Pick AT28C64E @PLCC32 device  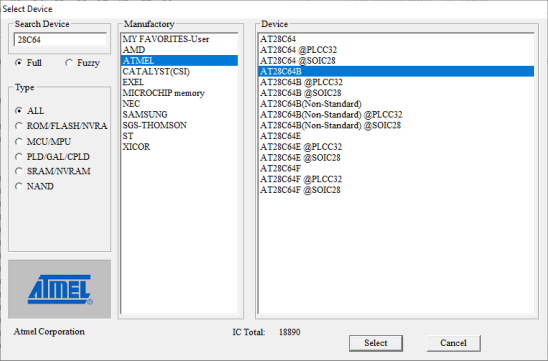coord(396,147)
